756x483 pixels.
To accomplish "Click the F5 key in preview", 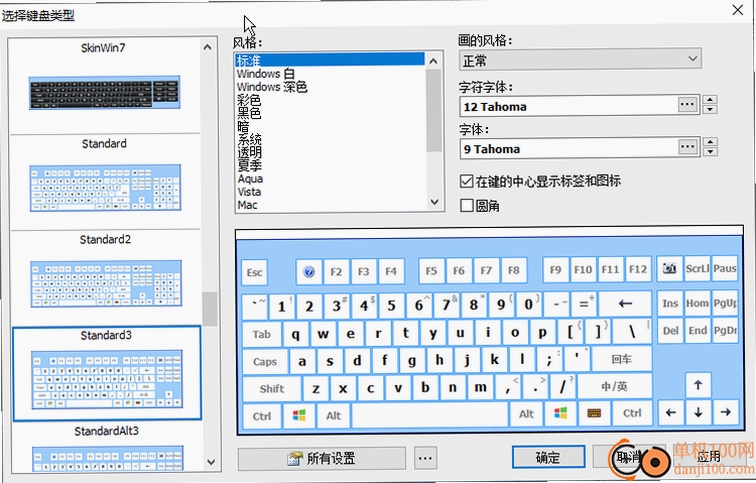I will pos(431,271).
